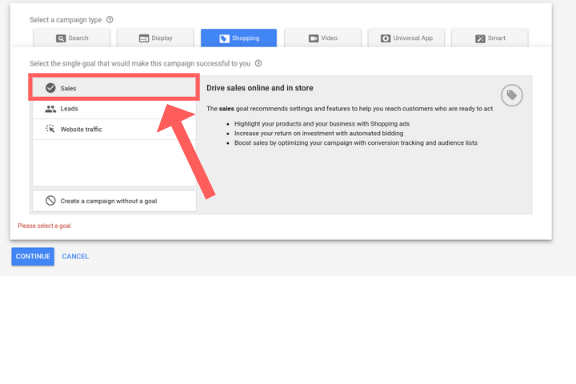Choose Create a campaign without a goal

[114, 201]
